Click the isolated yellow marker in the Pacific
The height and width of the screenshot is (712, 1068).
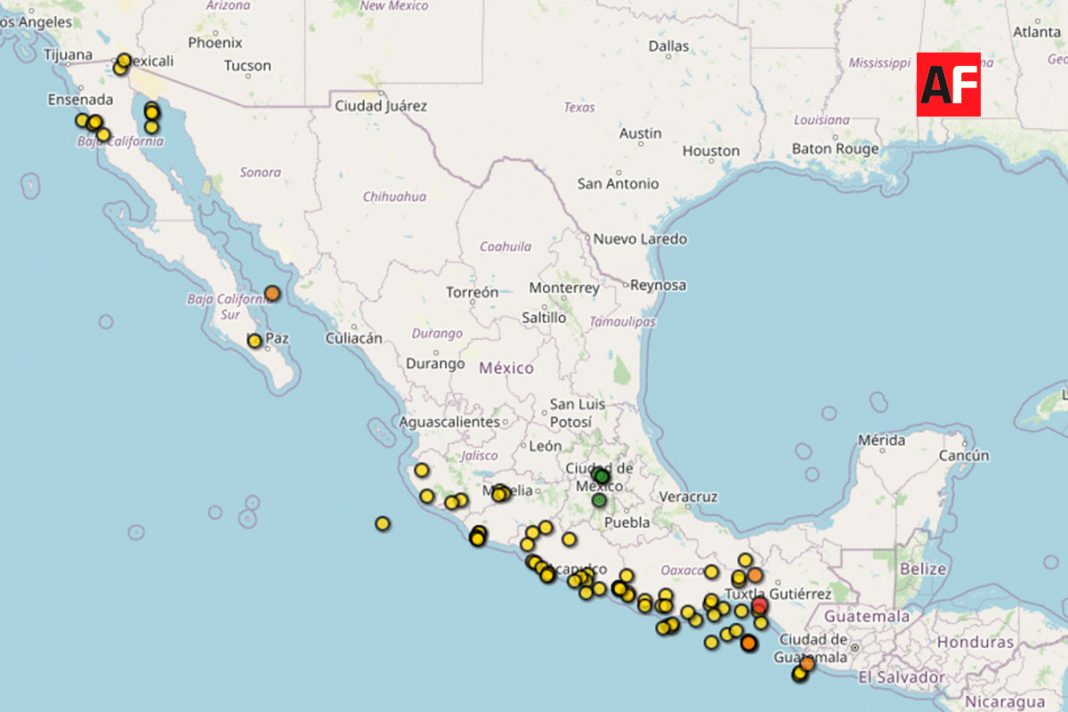pyautogui.click(x=382, y=523)
